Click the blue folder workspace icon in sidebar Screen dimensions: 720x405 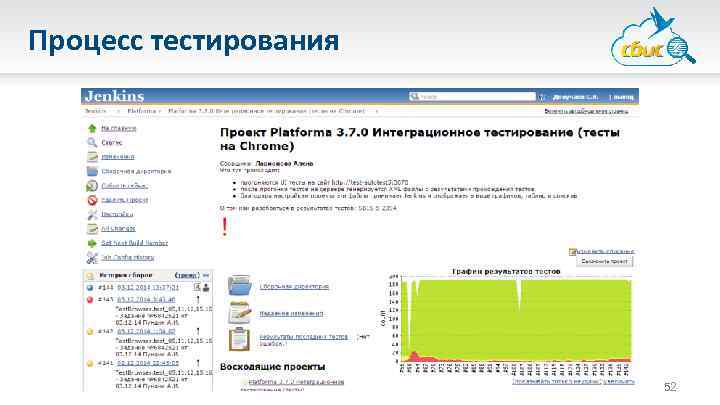(x=92, y=171)
